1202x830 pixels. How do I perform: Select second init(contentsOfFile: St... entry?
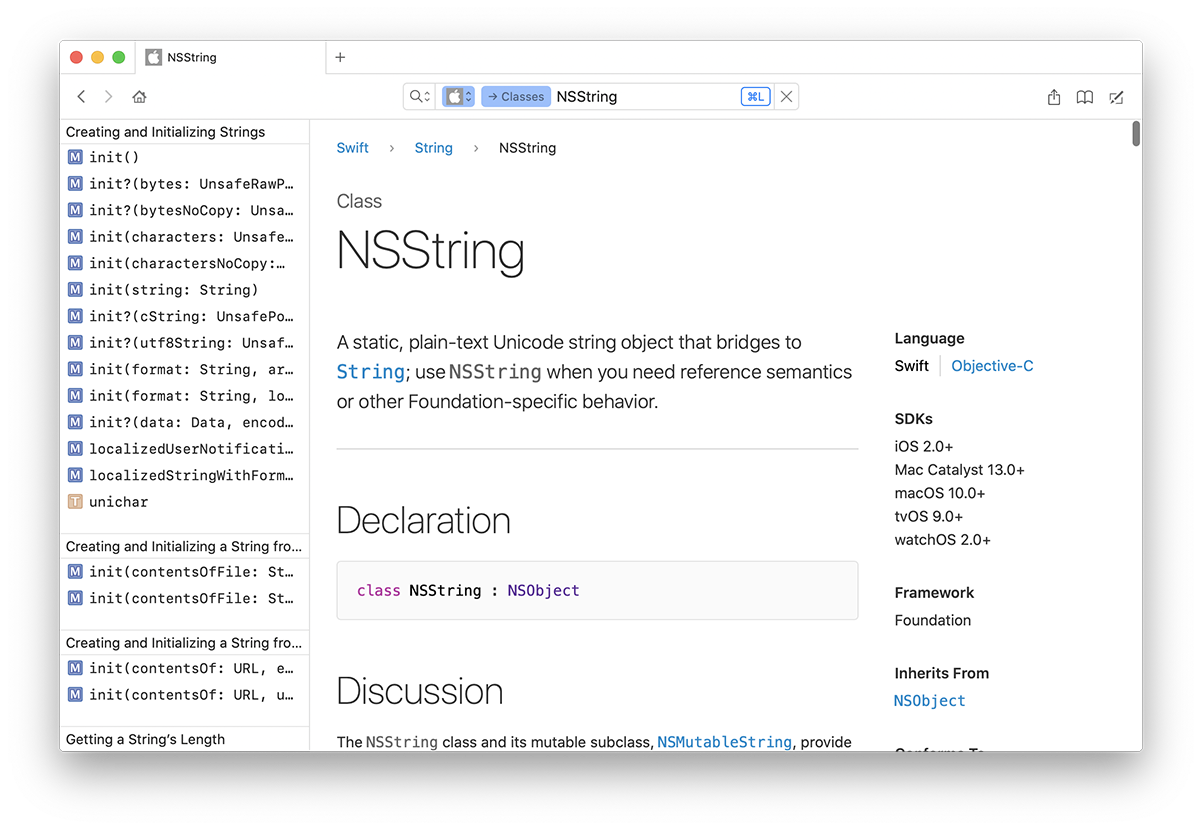185,598
